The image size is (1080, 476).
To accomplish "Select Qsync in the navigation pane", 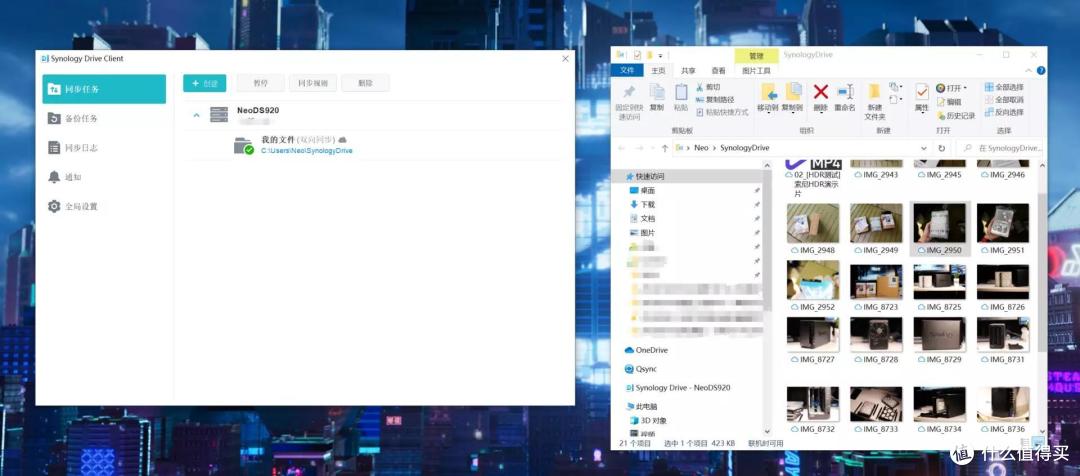I will [x=641, y=369].
